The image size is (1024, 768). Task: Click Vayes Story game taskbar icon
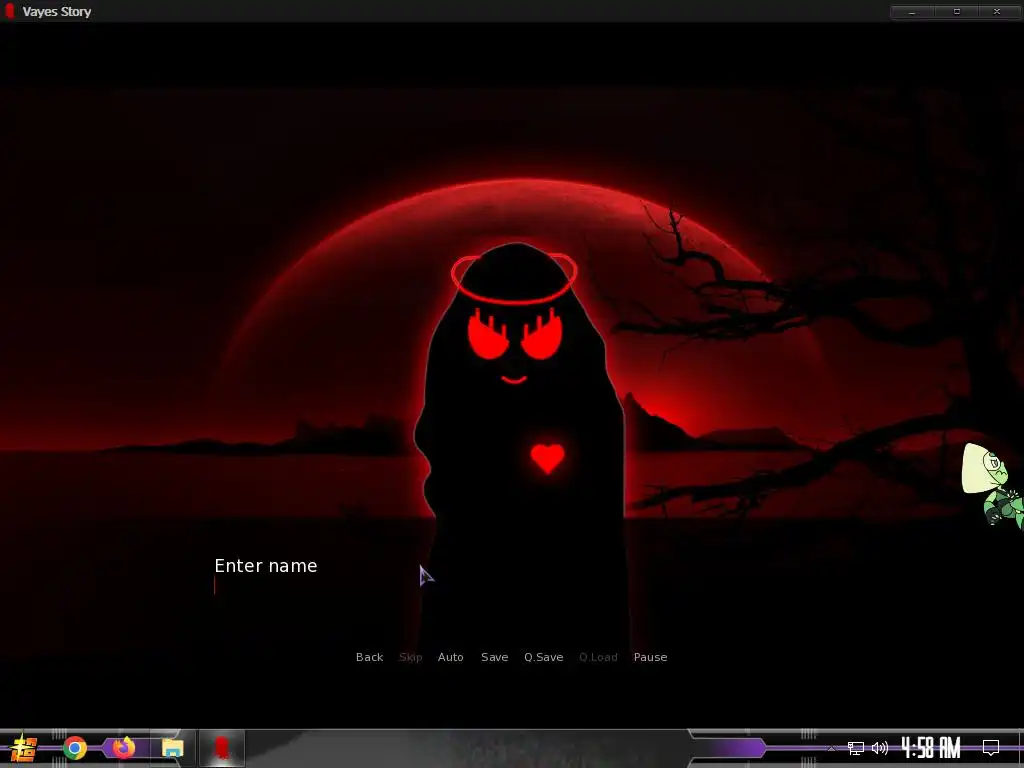222,748
